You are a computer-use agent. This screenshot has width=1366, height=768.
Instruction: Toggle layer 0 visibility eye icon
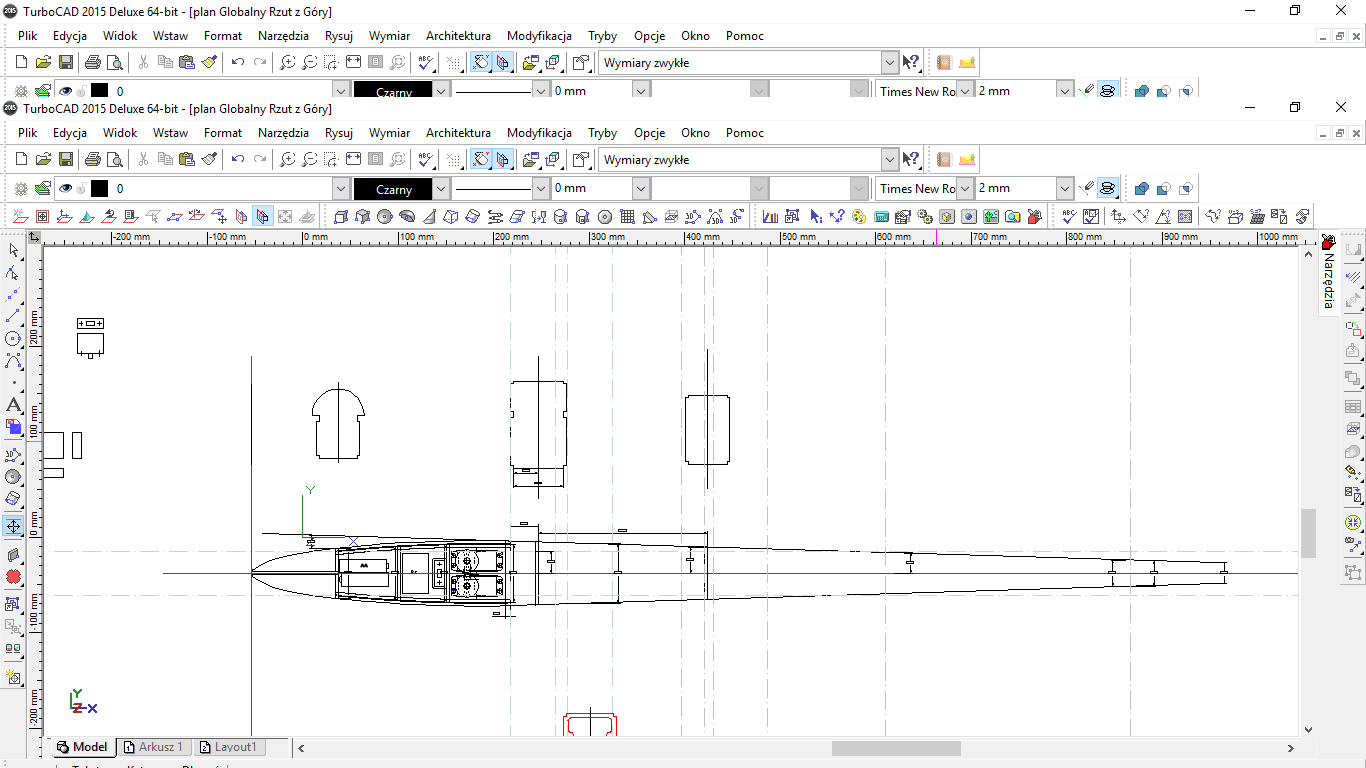[x=65, y=188]
